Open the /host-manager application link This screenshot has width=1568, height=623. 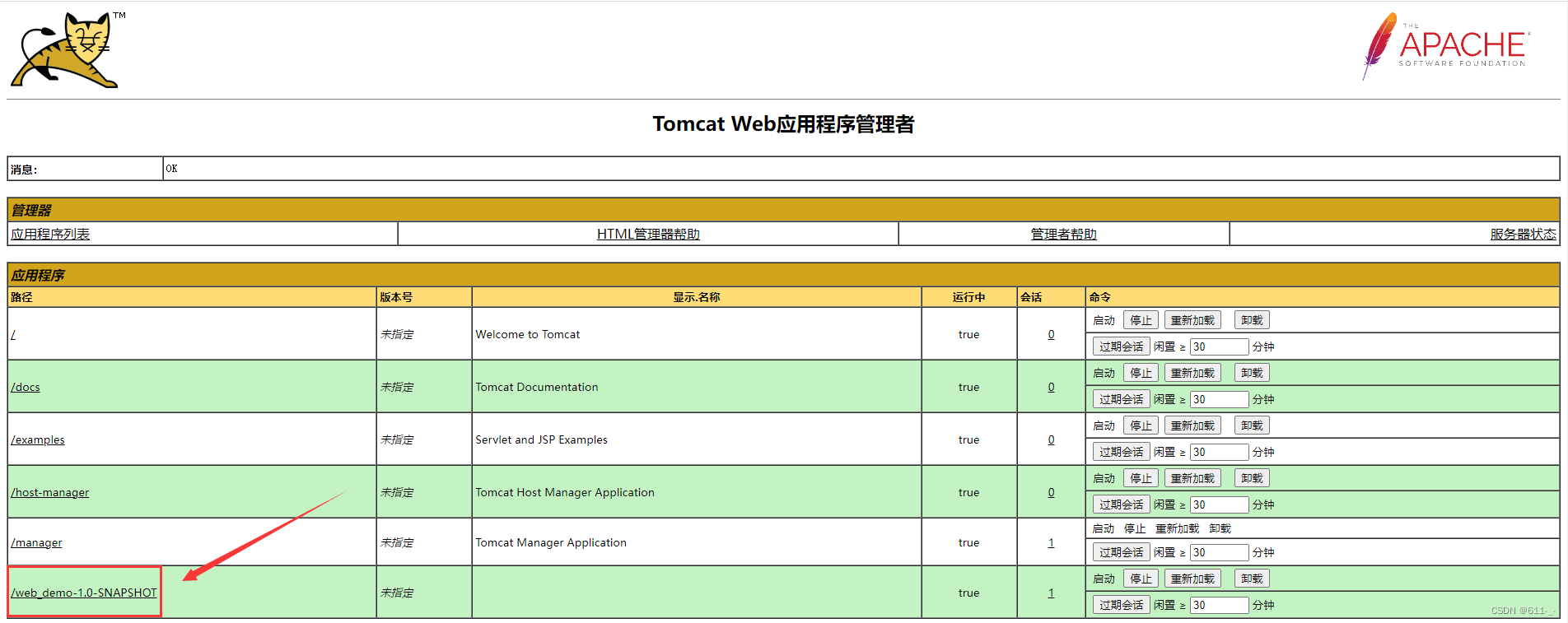pos(50,492)
